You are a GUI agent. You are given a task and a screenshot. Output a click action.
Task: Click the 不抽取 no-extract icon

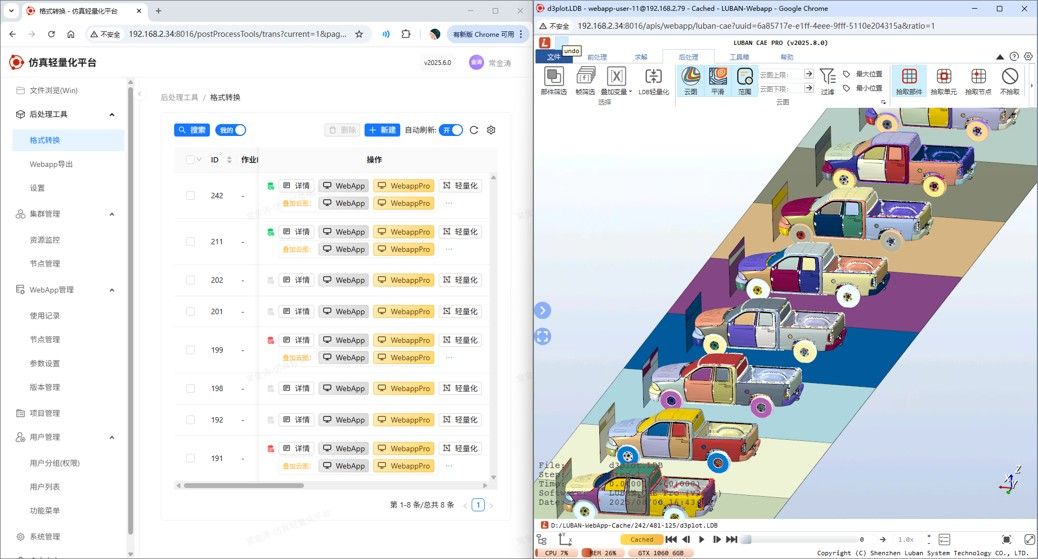click(x=1010, y=80)
